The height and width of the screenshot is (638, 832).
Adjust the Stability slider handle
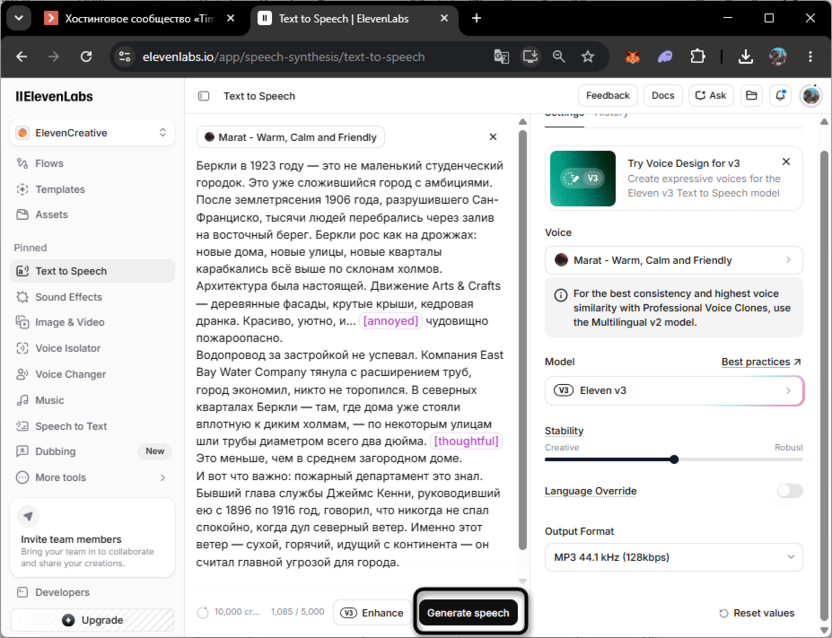point(674,460)
